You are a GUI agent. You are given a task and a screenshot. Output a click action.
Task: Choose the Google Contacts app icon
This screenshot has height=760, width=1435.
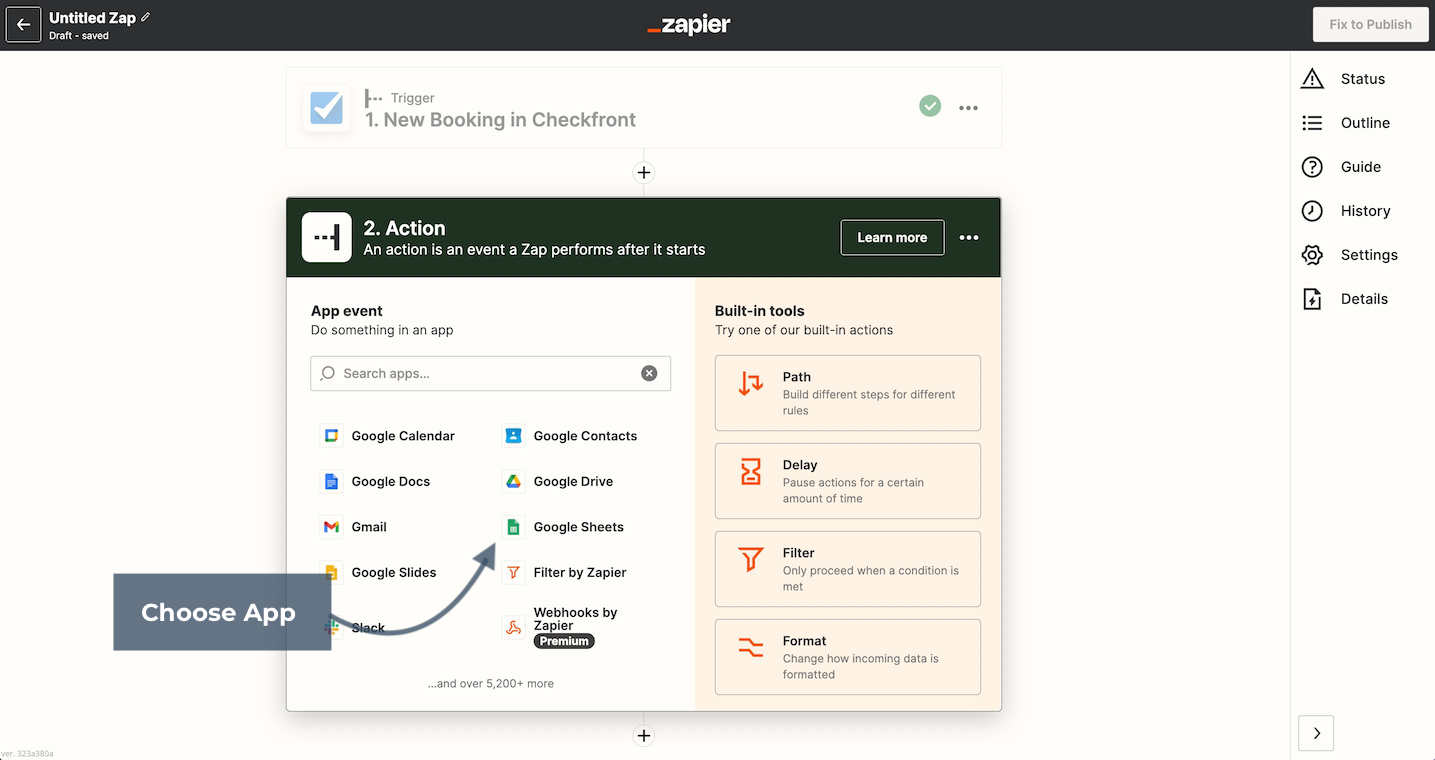tap(513, 436)
